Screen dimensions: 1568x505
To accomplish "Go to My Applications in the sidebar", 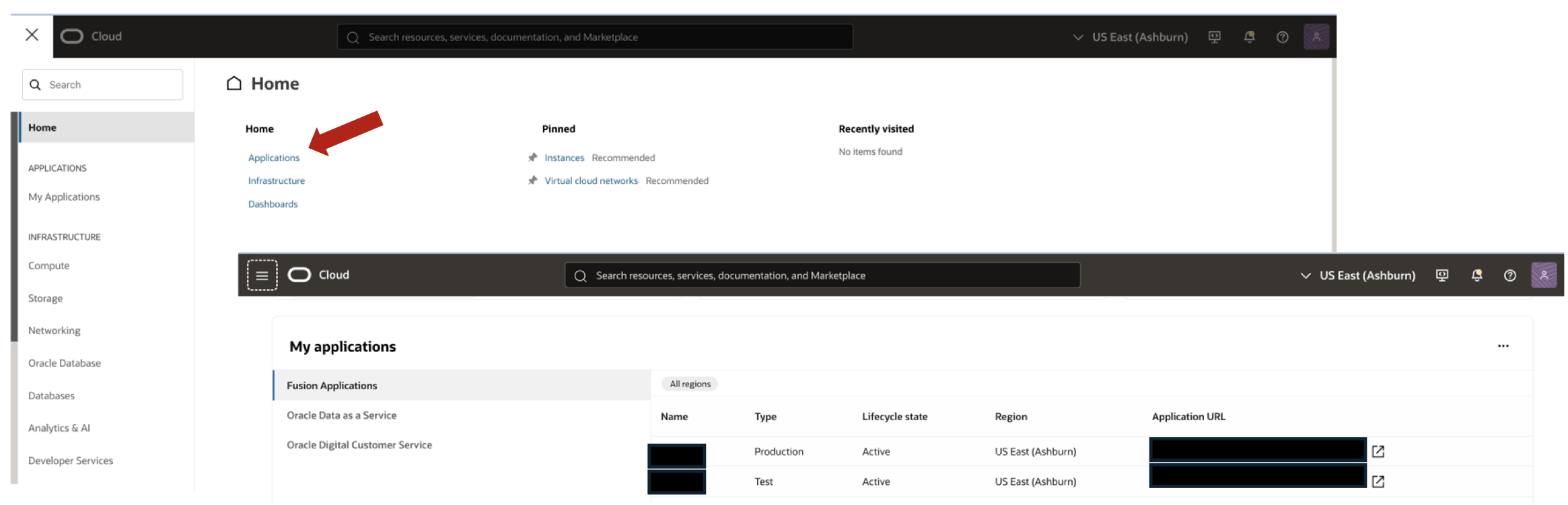I will click(64, 197).
